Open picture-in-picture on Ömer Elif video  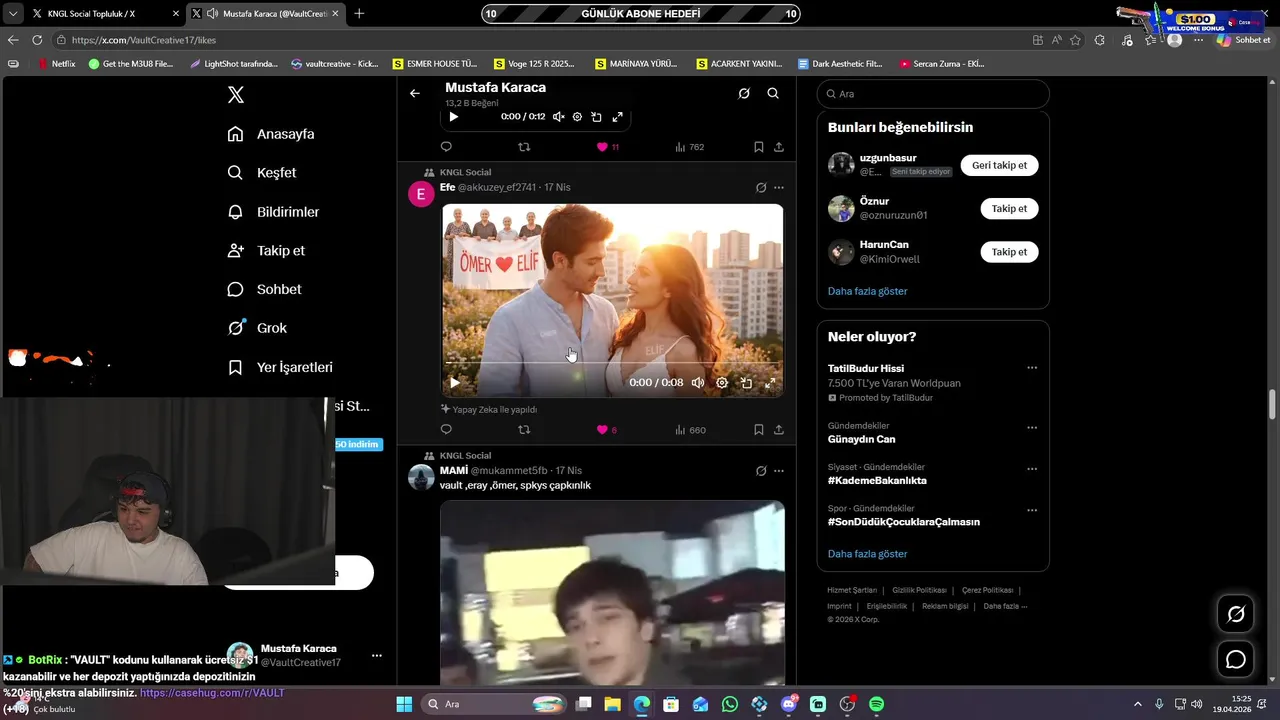(x=746, y=383)
